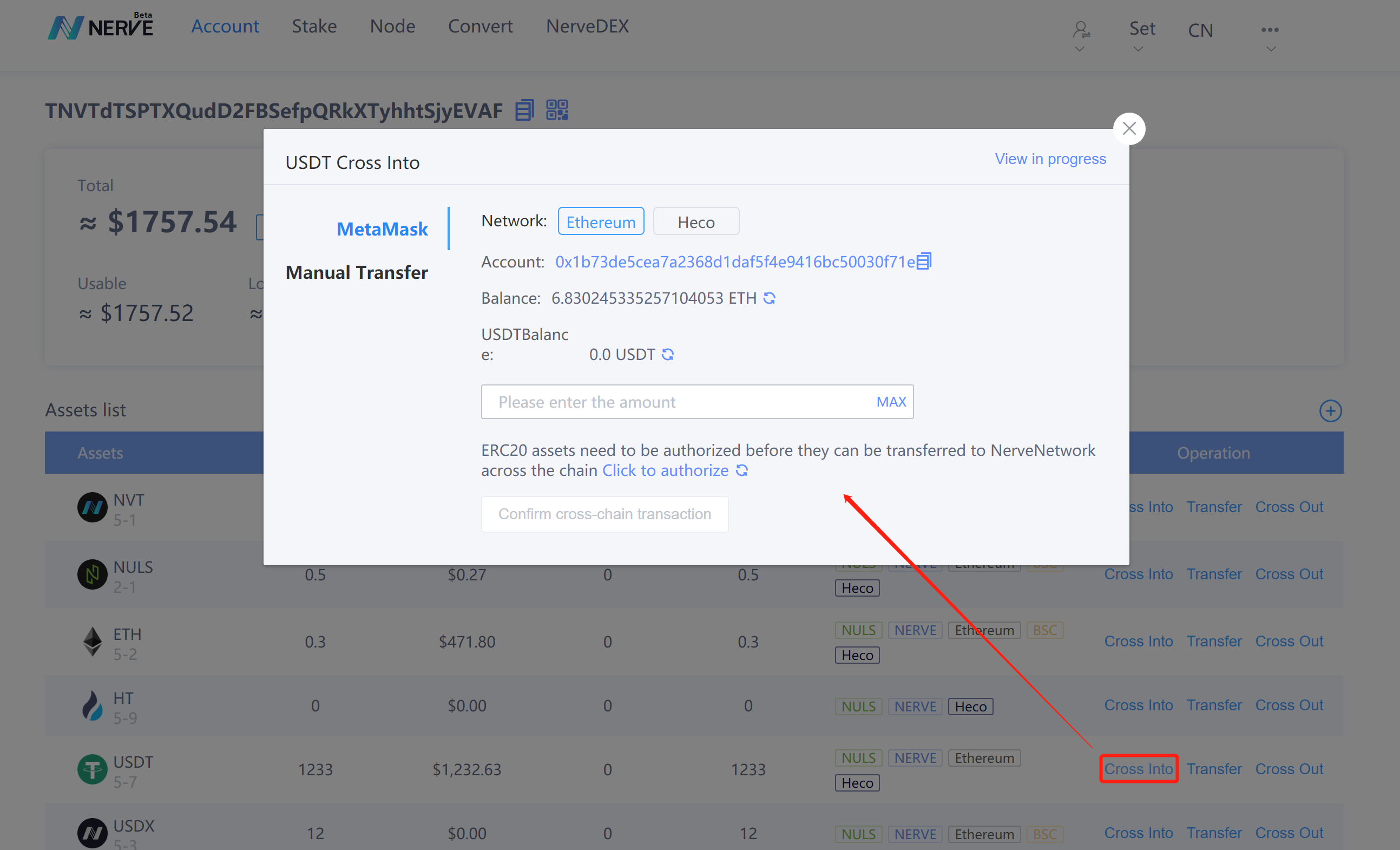Copy the NERVE wallet address icon
The width and height of the screenshot is (1400, 850).
(524, 110)
